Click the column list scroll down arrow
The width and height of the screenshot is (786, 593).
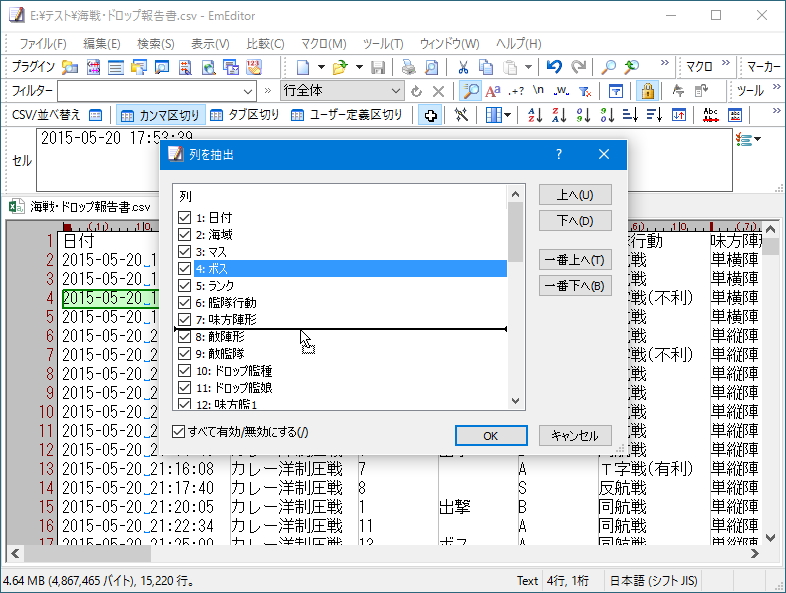point(515,401)
